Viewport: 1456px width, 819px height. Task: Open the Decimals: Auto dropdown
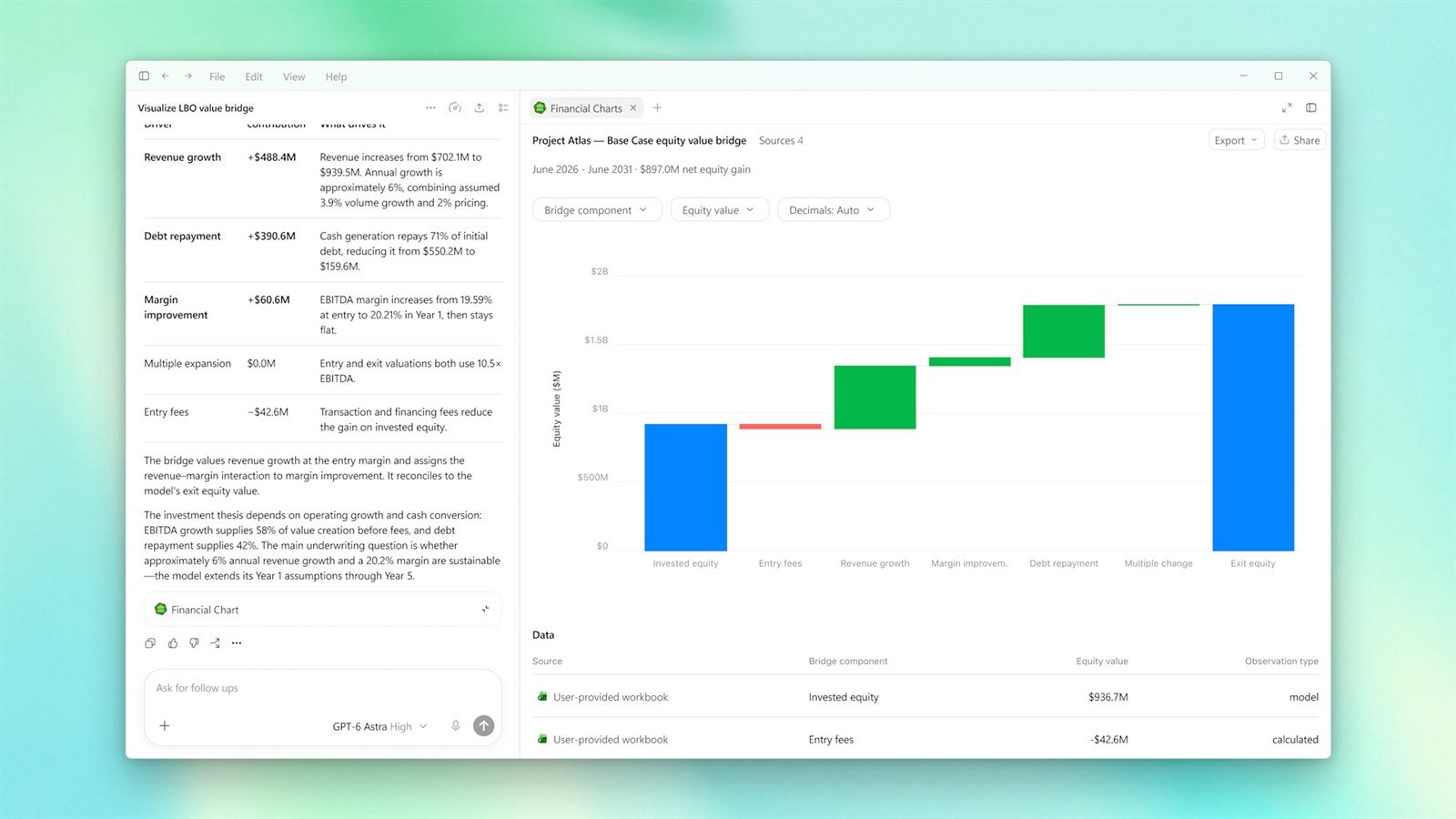(833, 210)
